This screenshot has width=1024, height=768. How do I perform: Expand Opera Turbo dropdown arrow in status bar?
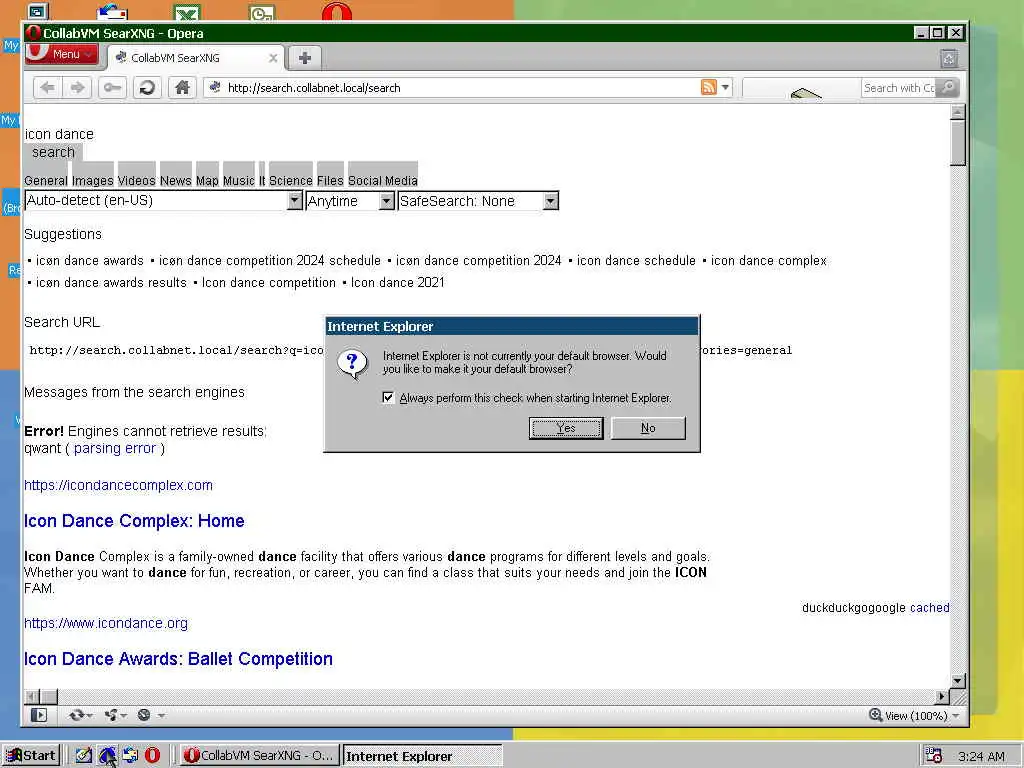coord(160,716)
